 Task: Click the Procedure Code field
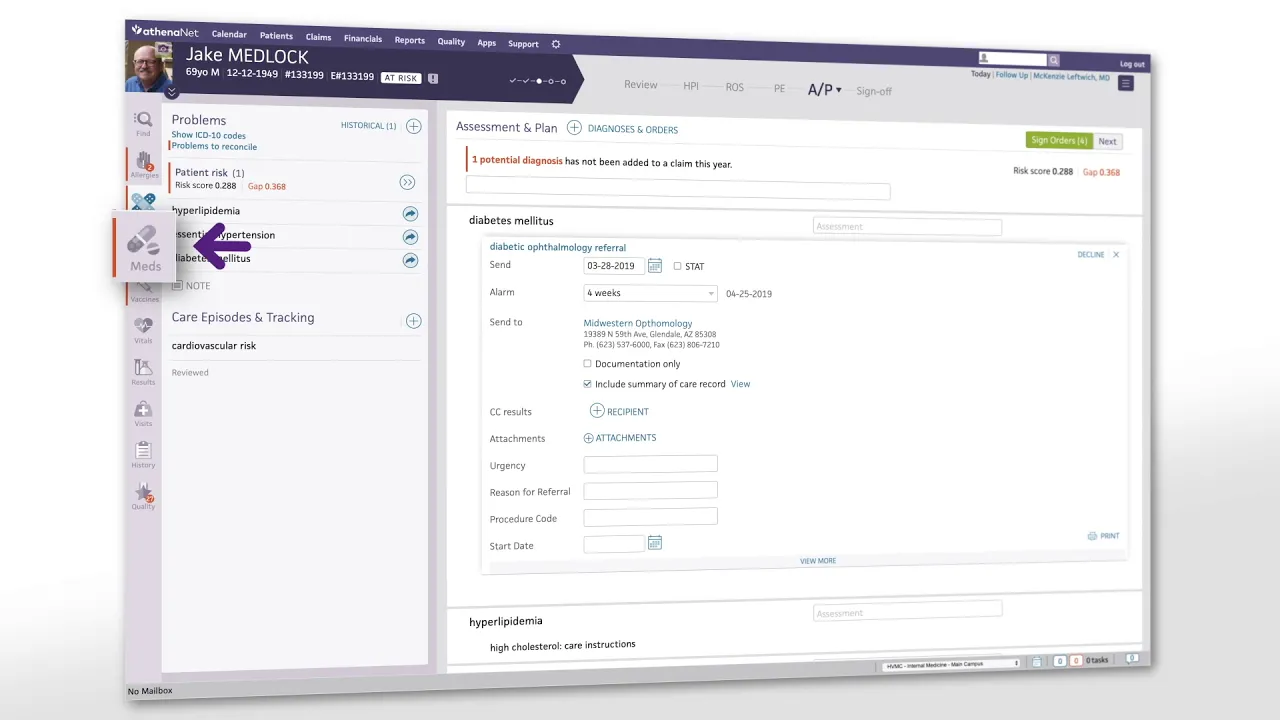[650, 517]
